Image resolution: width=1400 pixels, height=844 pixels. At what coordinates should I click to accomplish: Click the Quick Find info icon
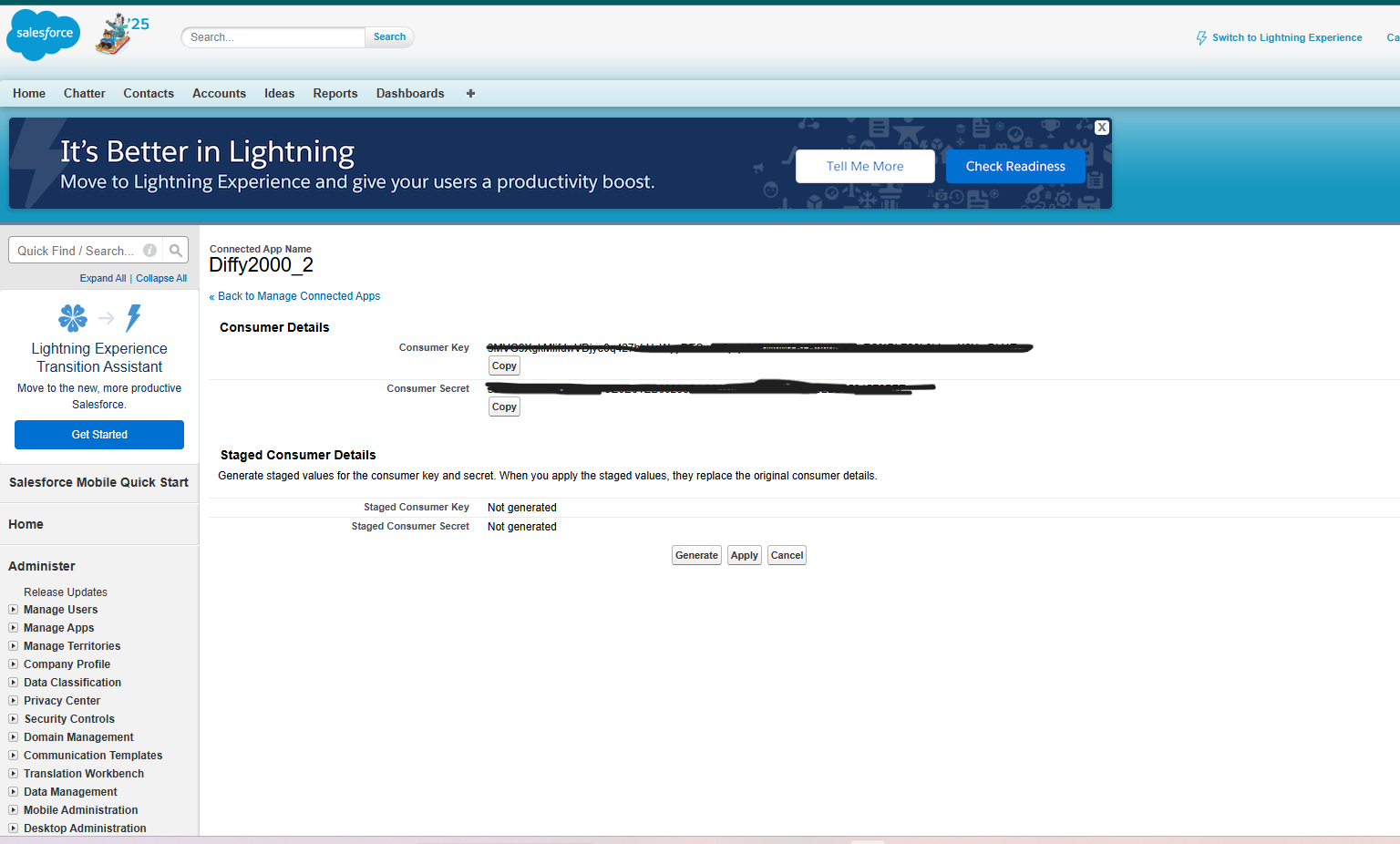pyautogui.click(x=150, y=251)
